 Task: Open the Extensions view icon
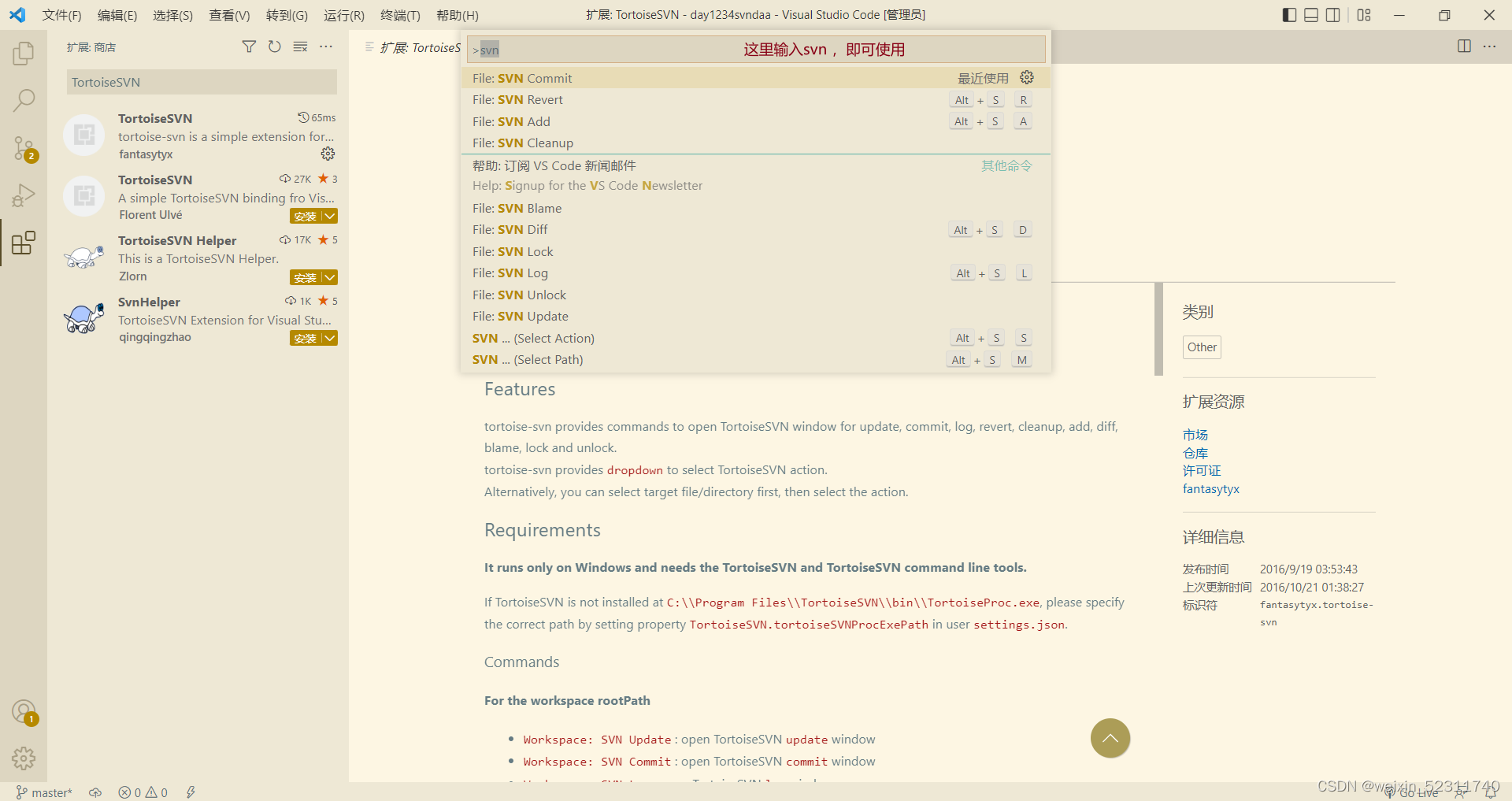(24, 243)
